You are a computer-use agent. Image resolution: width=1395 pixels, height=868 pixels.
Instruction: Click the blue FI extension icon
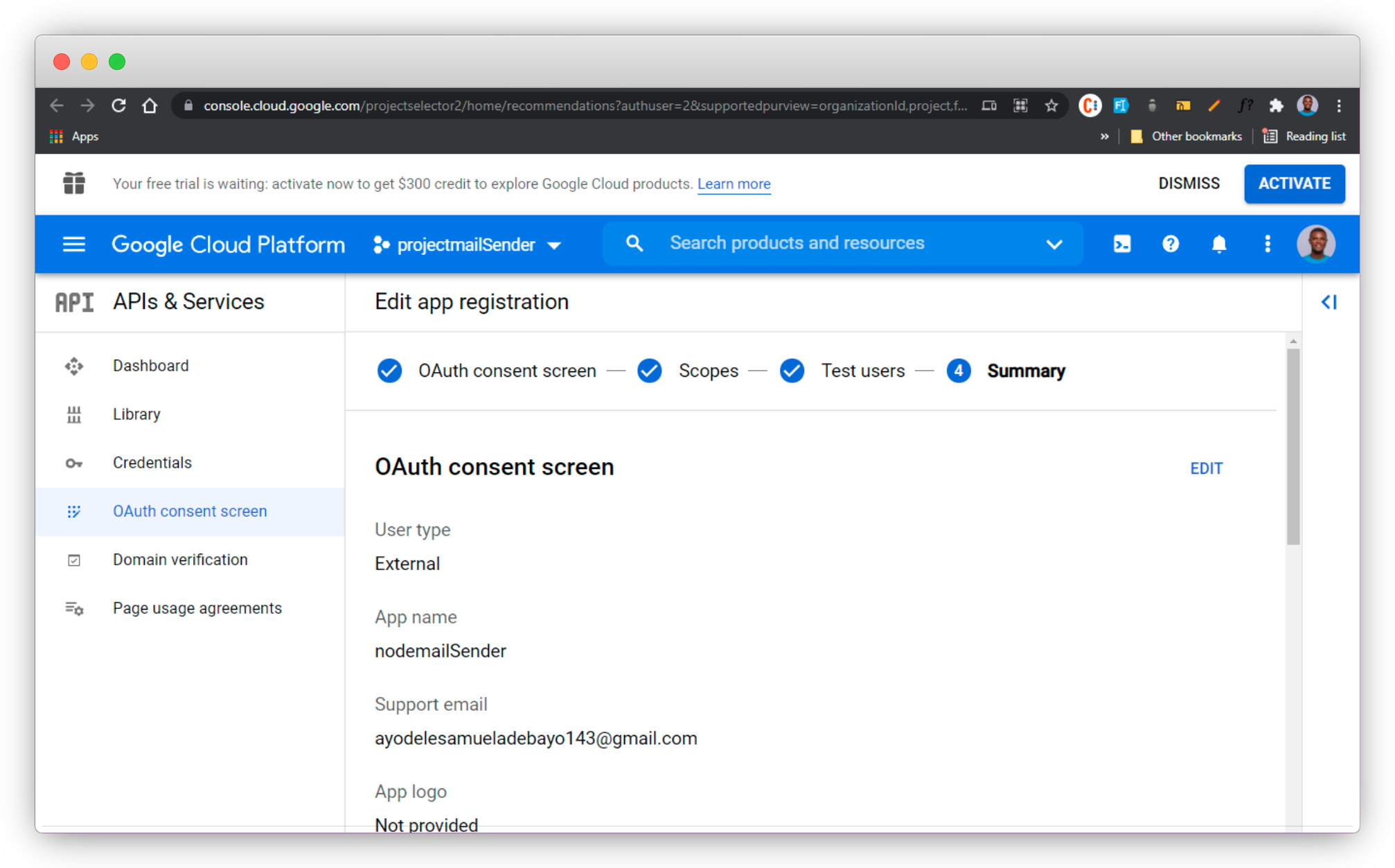coord(1121,106)
